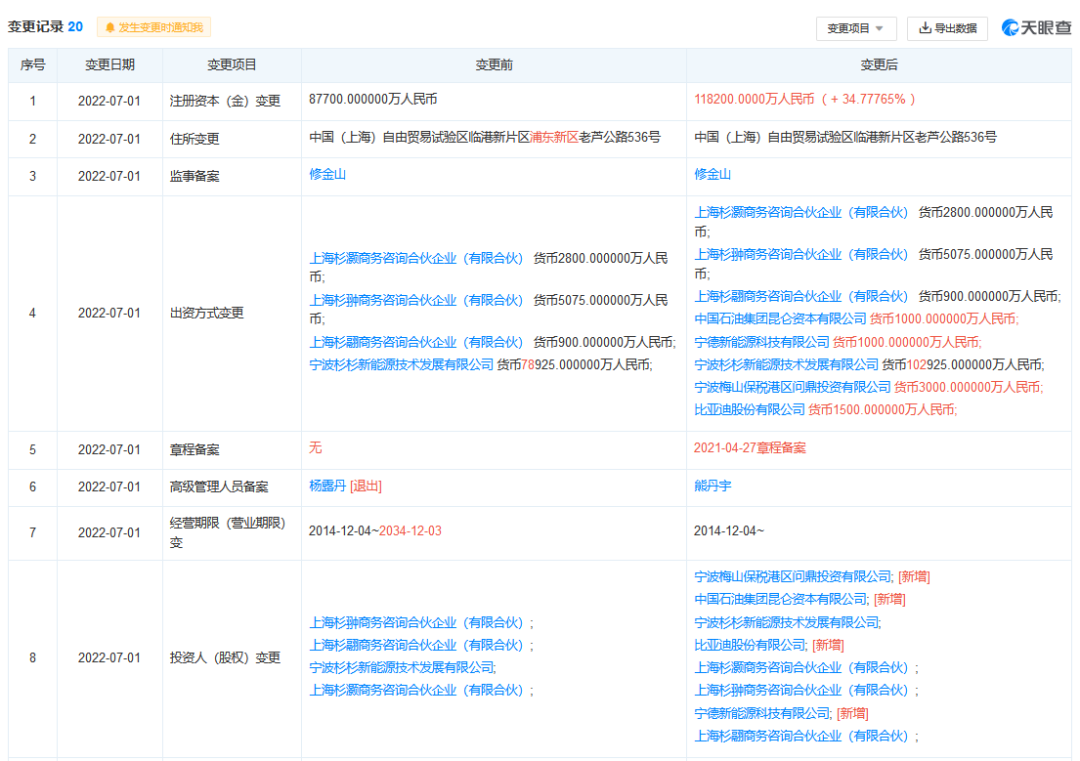This screenshot has height=761, width=1080.
Task: Open 宁波梅山保税港区问鼎投资有限公司 link in row 8
Action: [x=793, y=576]
